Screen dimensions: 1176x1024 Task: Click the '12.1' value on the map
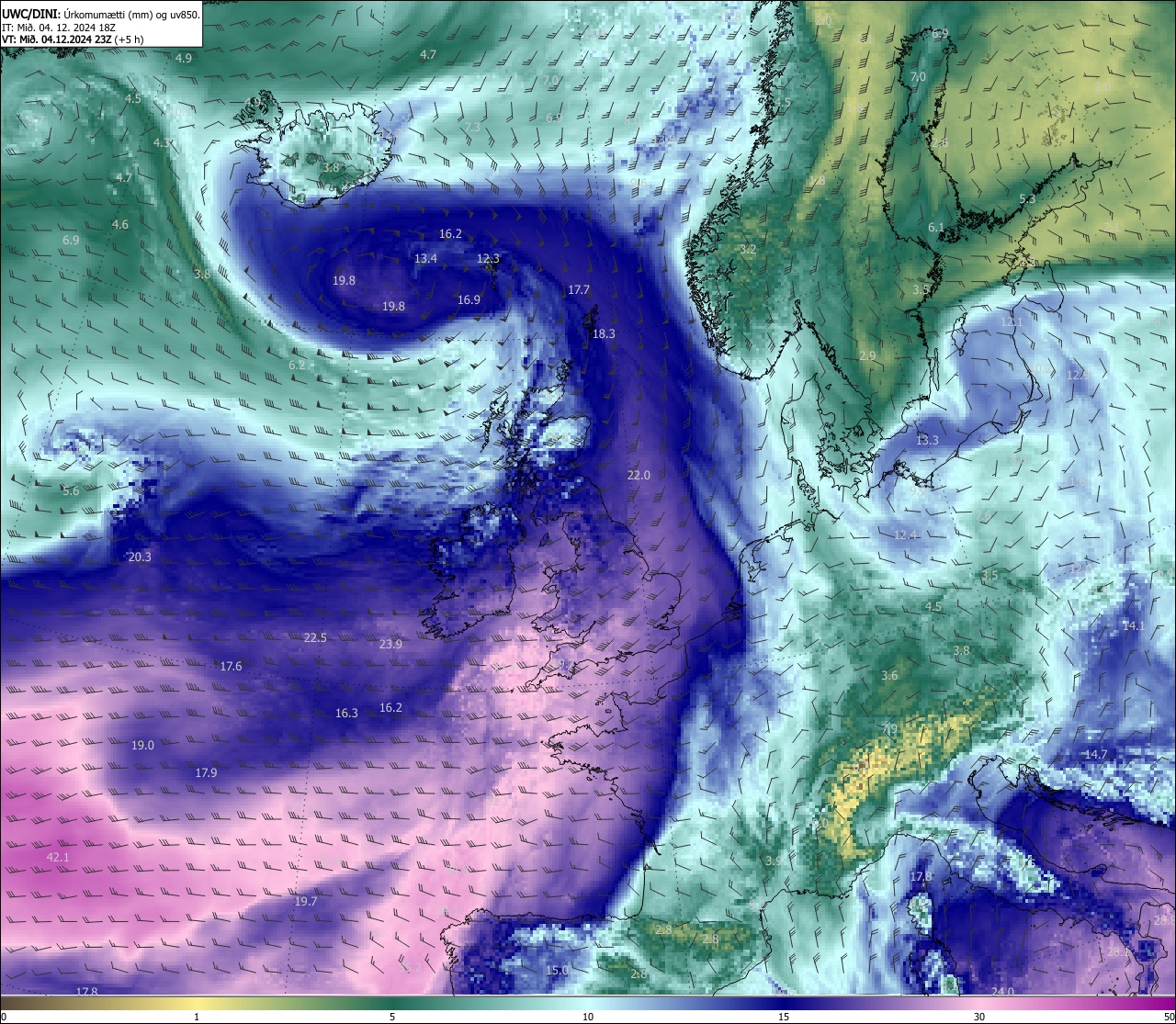click(x=1011, y=322)
